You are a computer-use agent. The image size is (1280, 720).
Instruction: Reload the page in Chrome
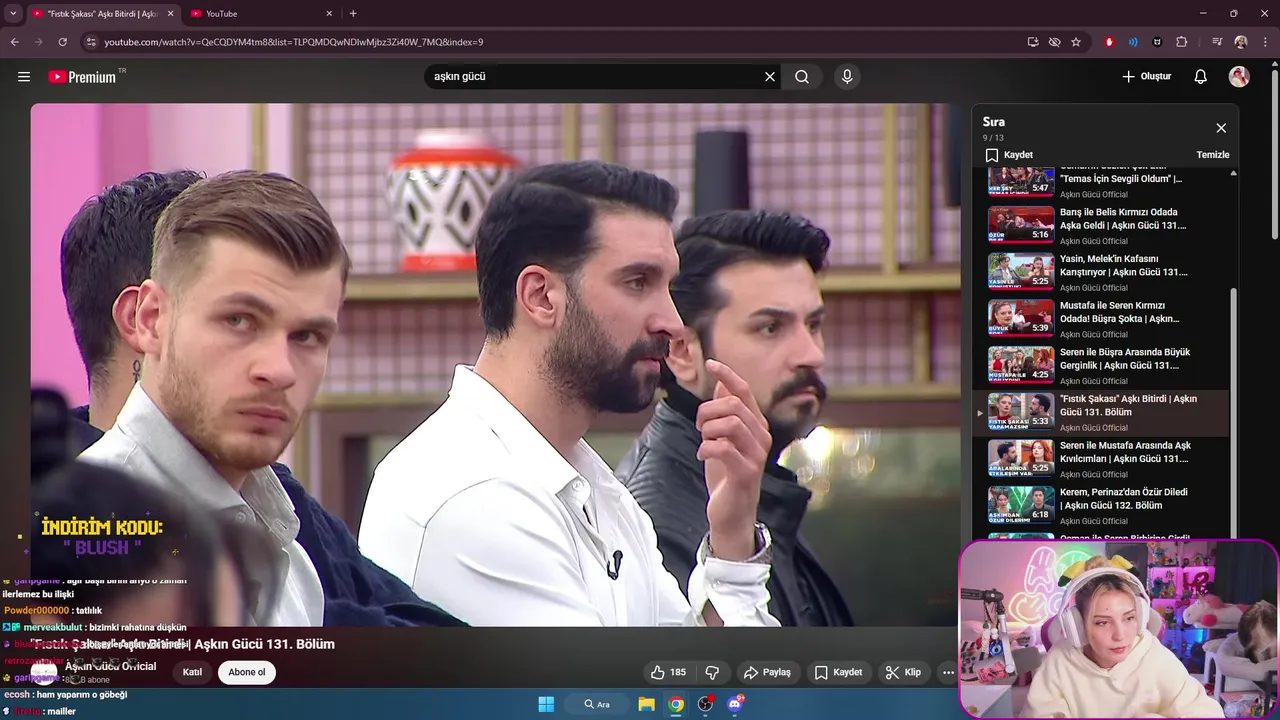click(62, 42)
